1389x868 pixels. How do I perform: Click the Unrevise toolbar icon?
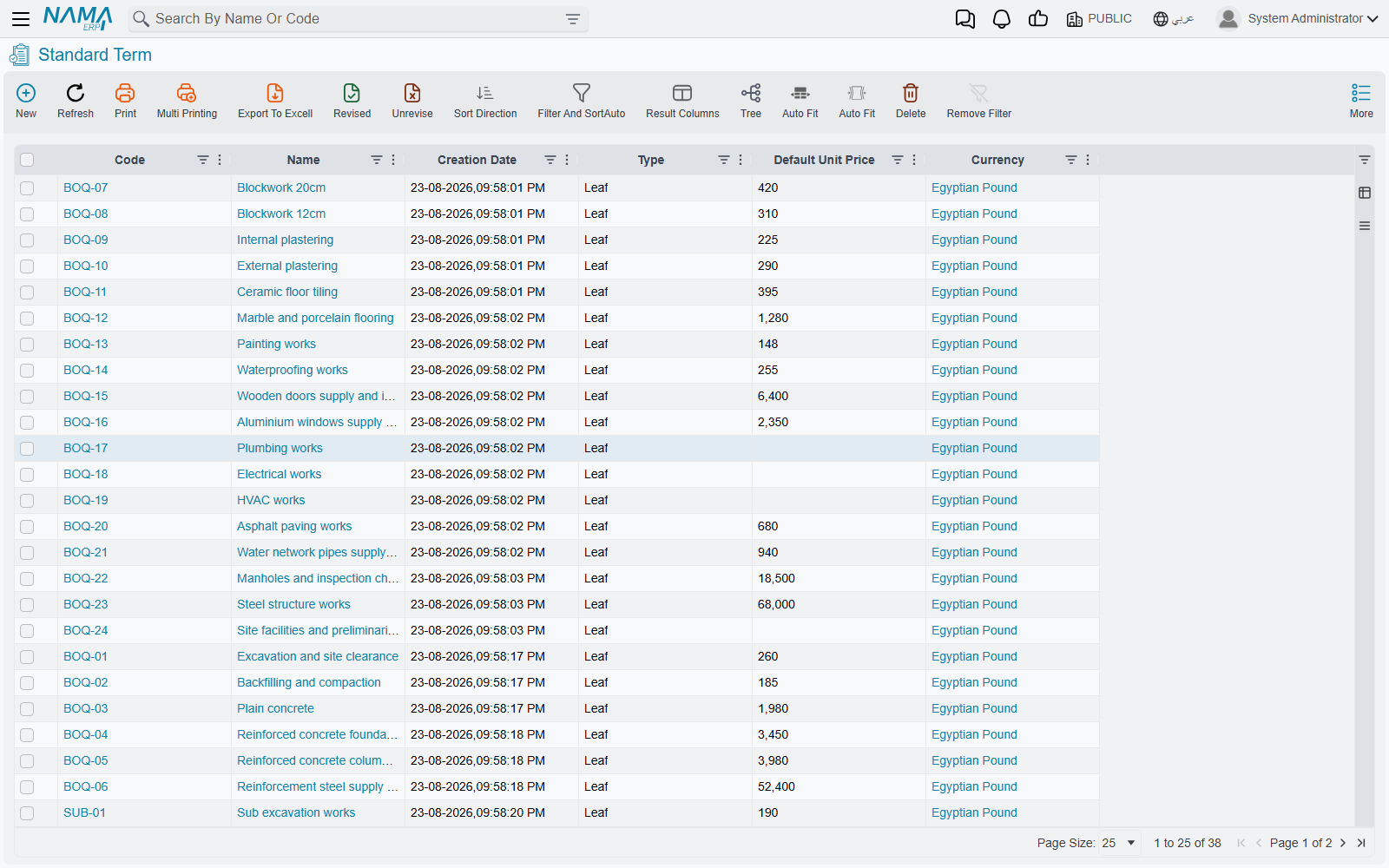pyautogui.click(x=412, y=93)
